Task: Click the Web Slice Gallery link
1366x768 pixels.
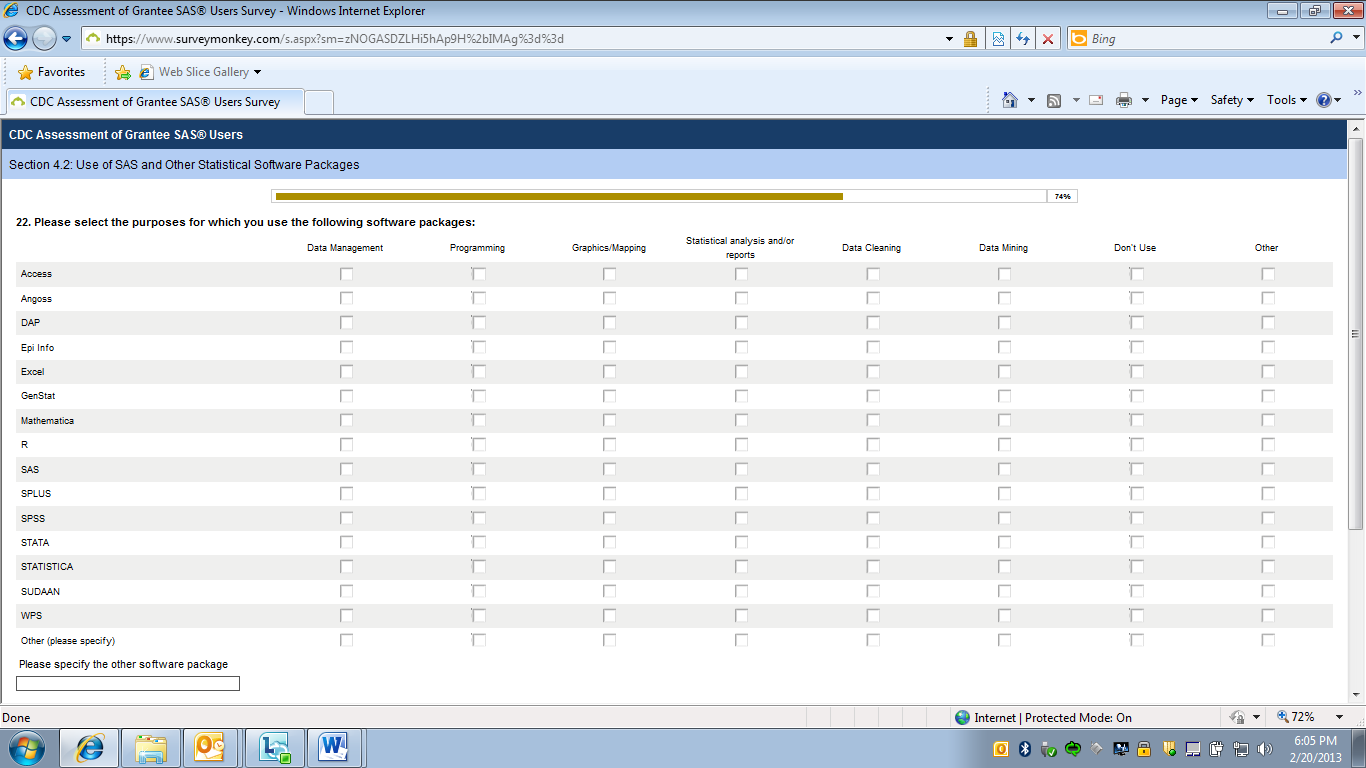Action: [x=203, y=72]
